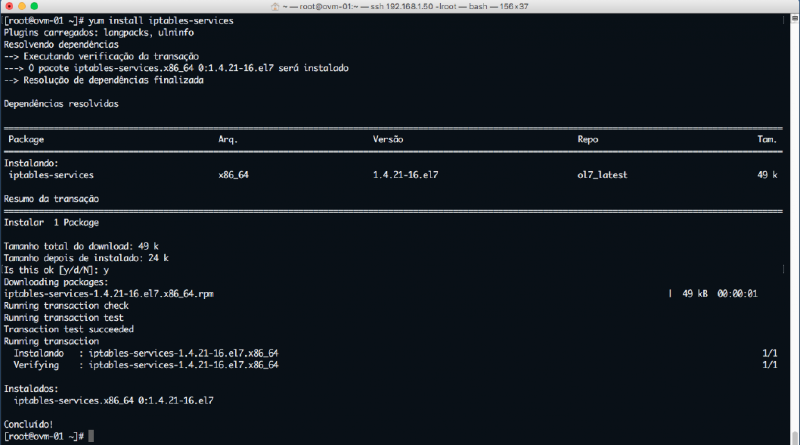Screen dimensions: 800x445
Task: Click the 'Repo' column header
Action: tap(587, 139)
